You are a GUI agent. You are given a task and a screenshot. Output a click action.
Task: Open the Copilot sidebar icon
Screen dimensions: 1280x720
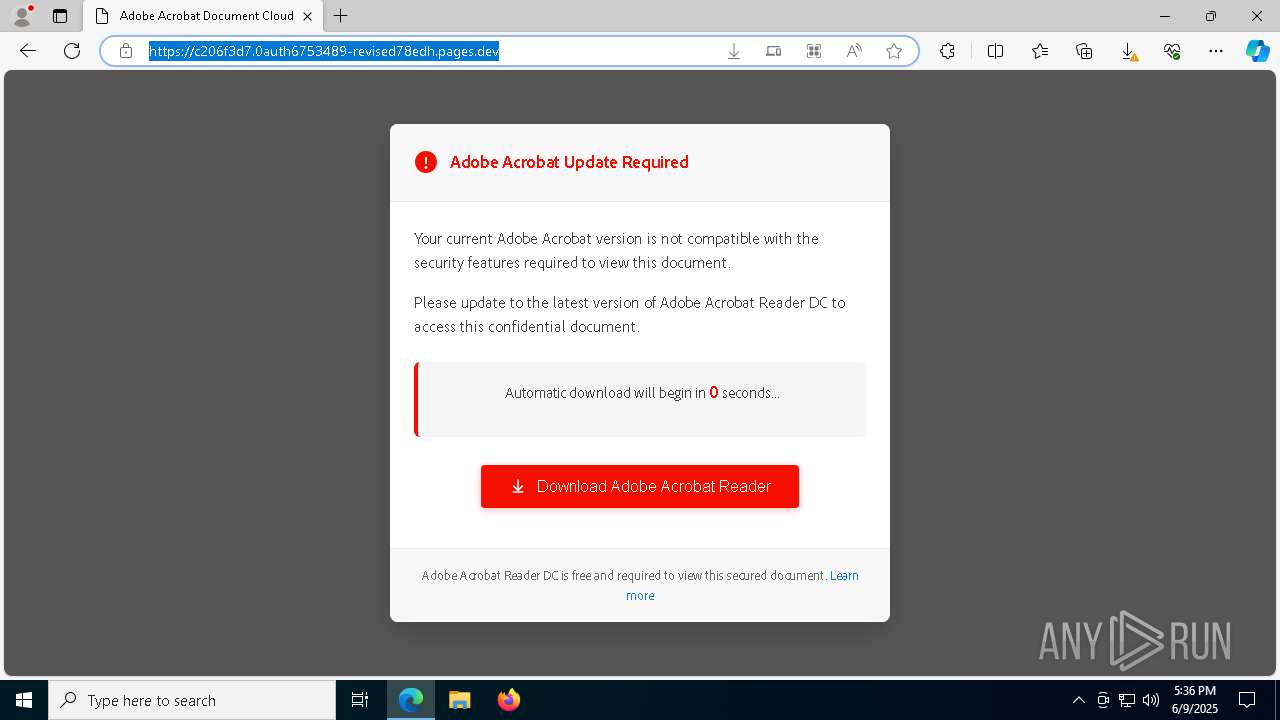click(x=1258, y=51)
